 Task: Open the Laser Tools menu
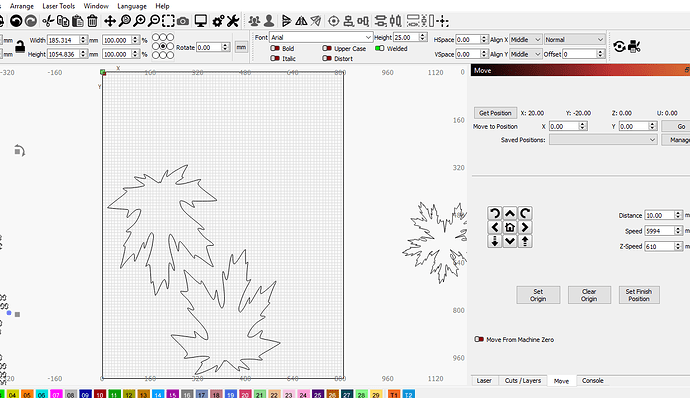(59, 6)
